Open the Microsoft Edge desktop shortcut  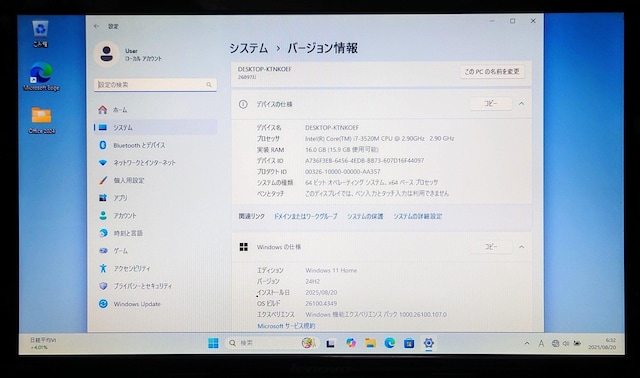(41, 76)
